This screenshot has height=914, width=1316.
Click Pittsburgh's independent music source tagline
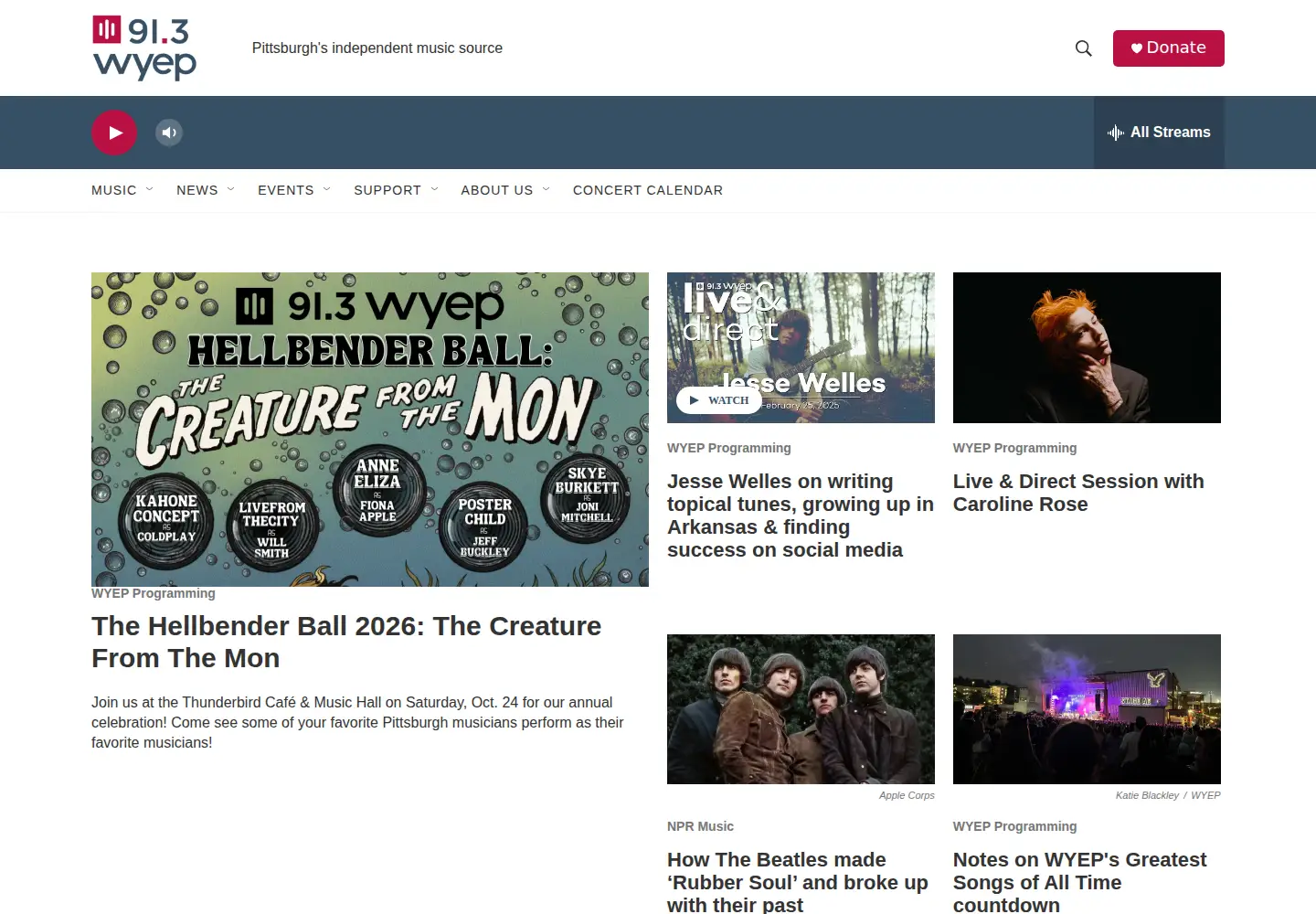[377, 48]
